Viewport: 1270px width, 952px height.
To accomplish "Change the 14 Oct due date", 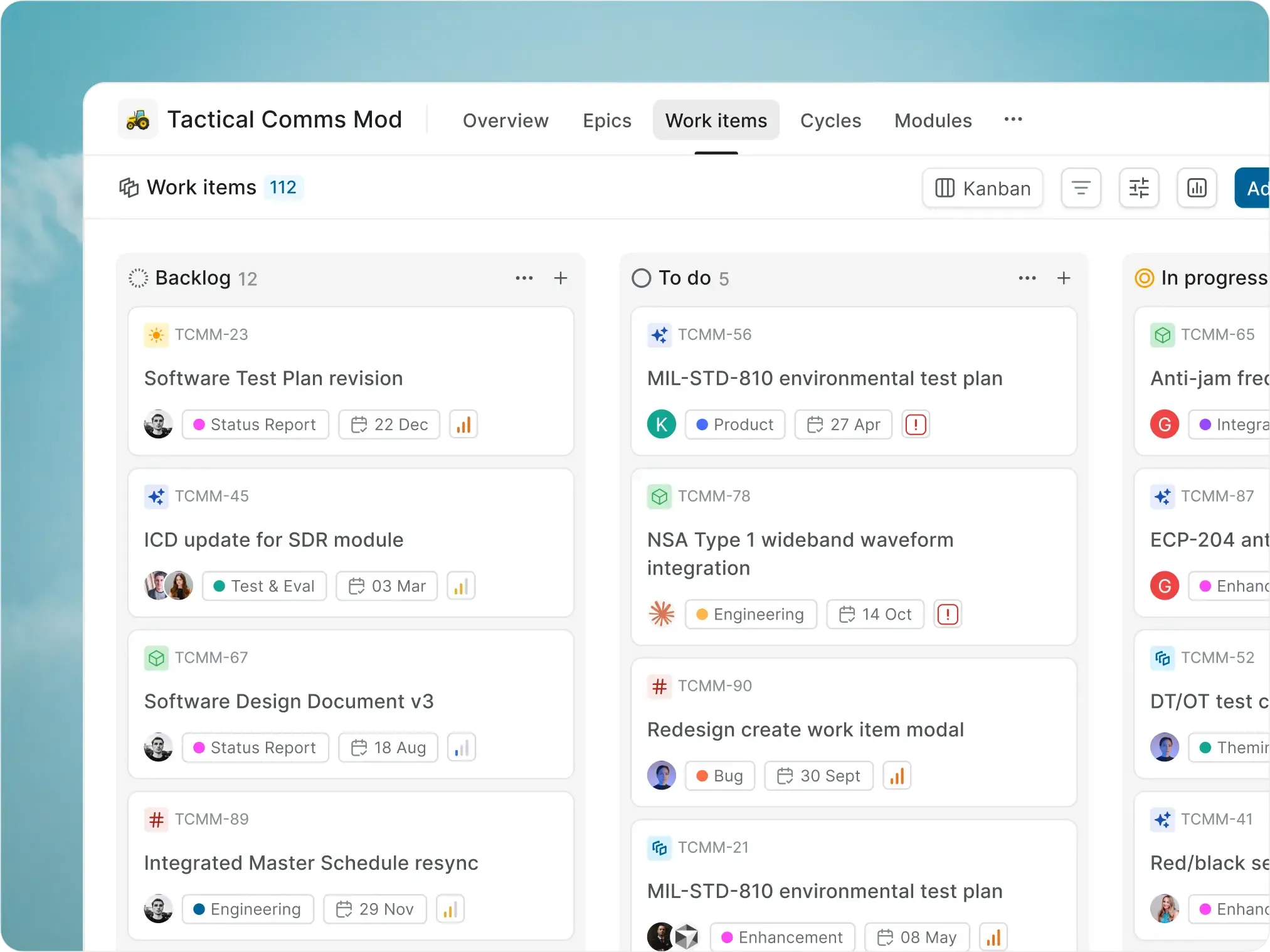I will pyautogui.click(x=876, y=615).
